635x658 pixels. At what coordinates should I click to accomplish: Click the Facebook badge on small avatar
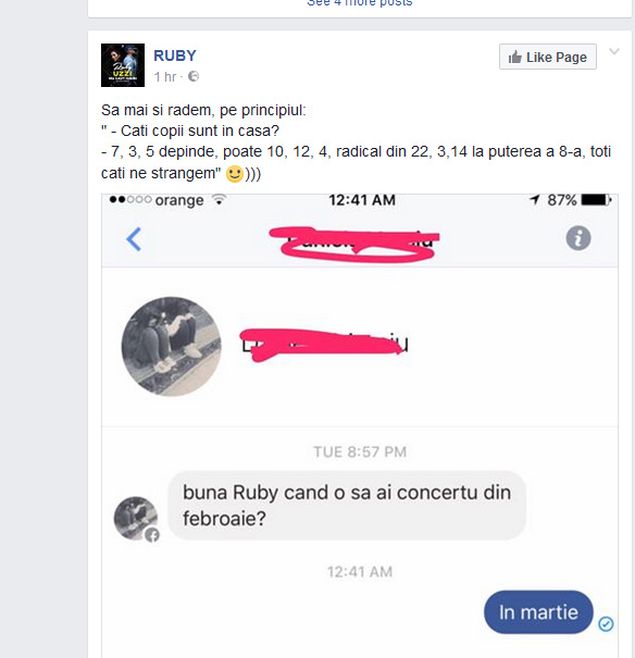tap(152, 535)
